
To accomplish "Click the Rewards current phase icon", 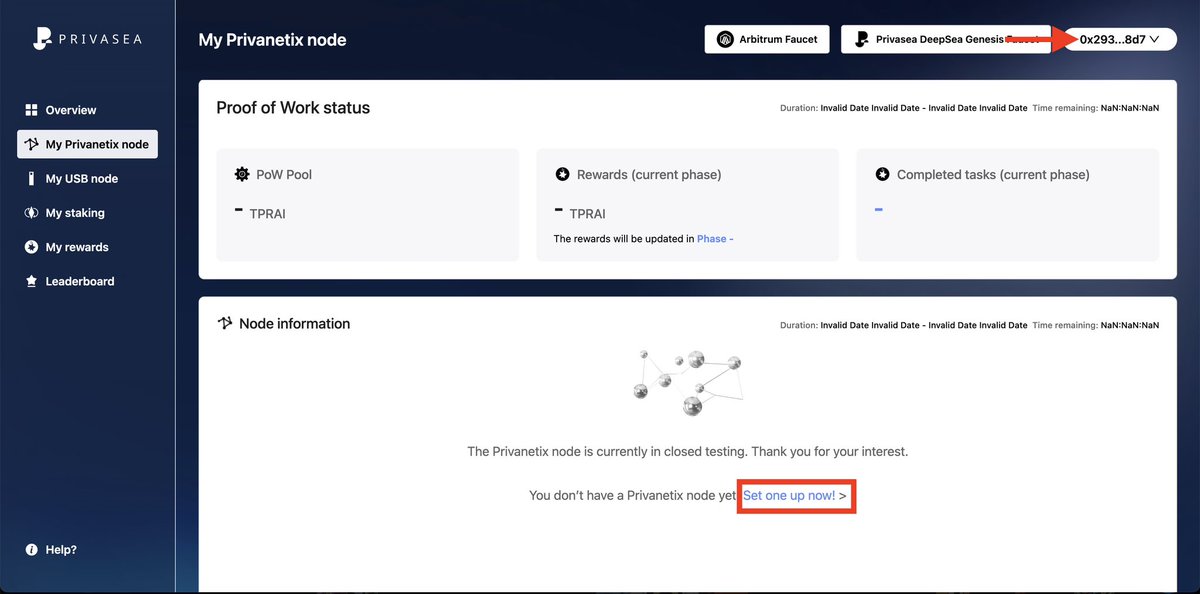I will pyautogui.click(x=562, y=174).
